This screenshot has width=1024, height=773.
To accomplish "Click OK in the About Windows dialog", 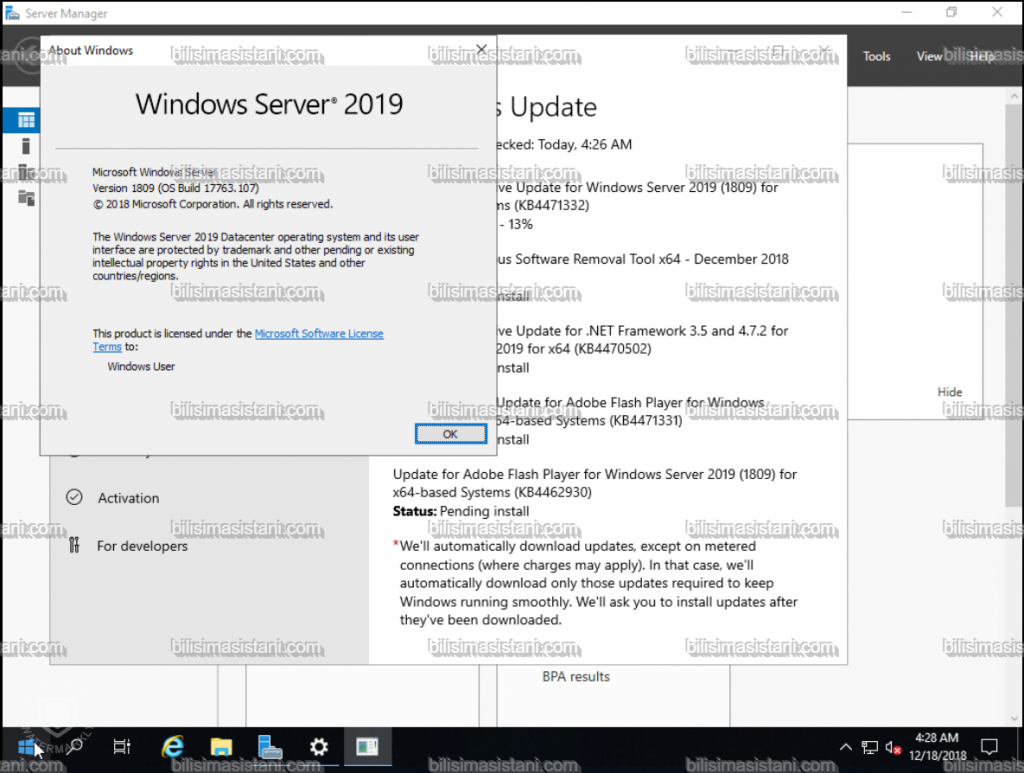I will 451,434.
